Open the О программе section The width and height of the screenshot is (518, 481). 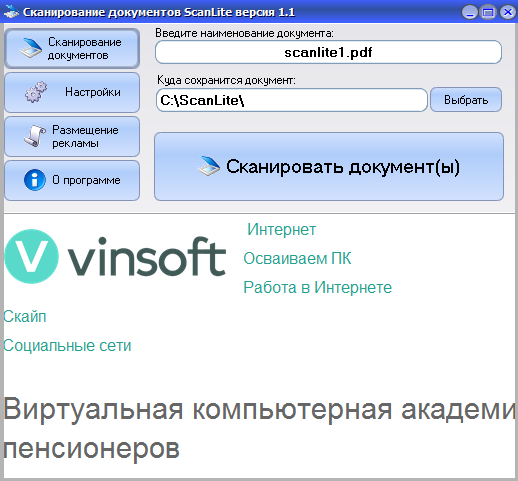coord(72,180)
